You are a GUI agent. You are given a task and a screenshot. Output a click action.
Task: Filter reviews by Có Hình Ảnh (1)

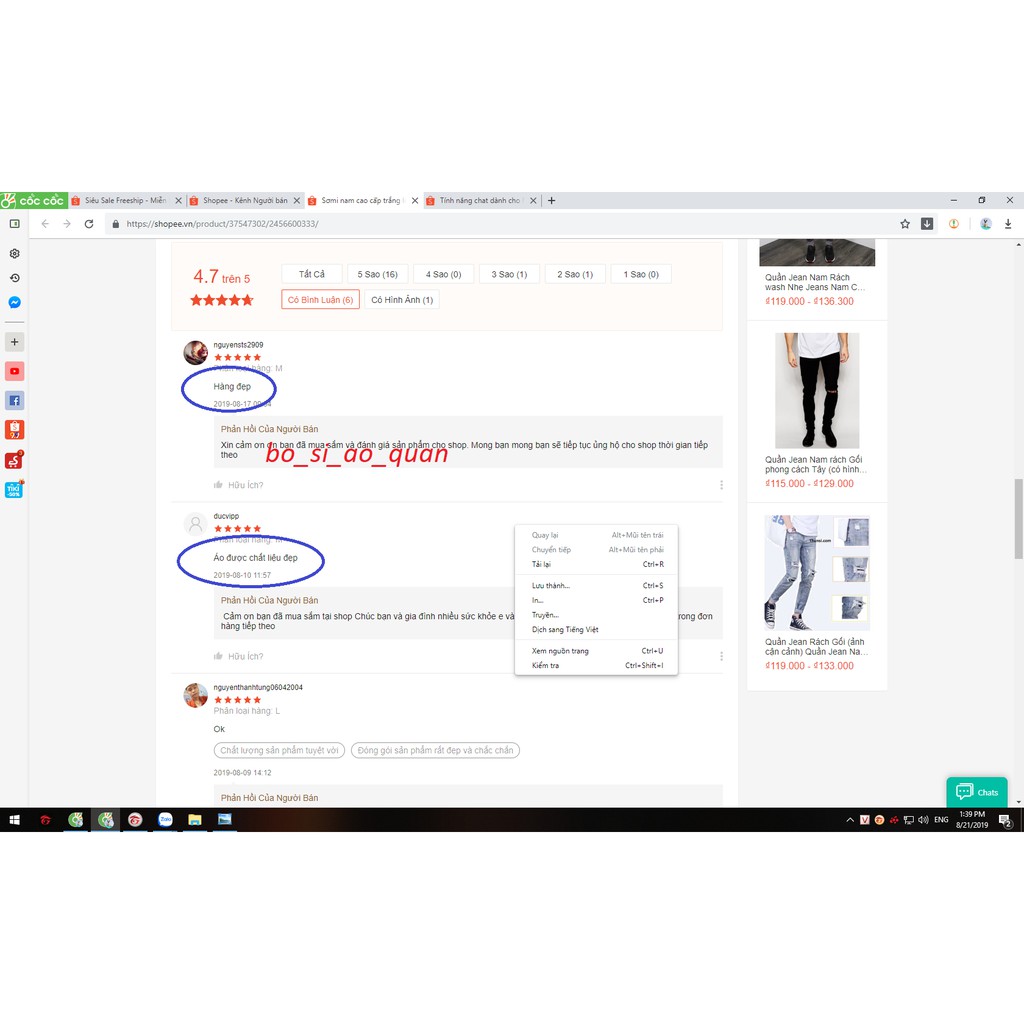click(x=401, y=299)
